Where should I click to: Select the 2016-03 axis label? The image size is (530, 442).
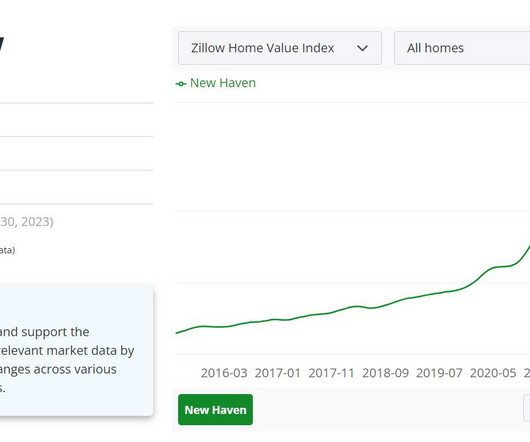pos(224,373)
